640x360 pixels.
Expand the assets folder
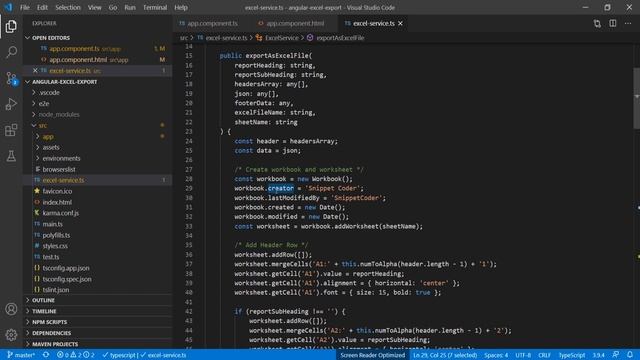51,147
